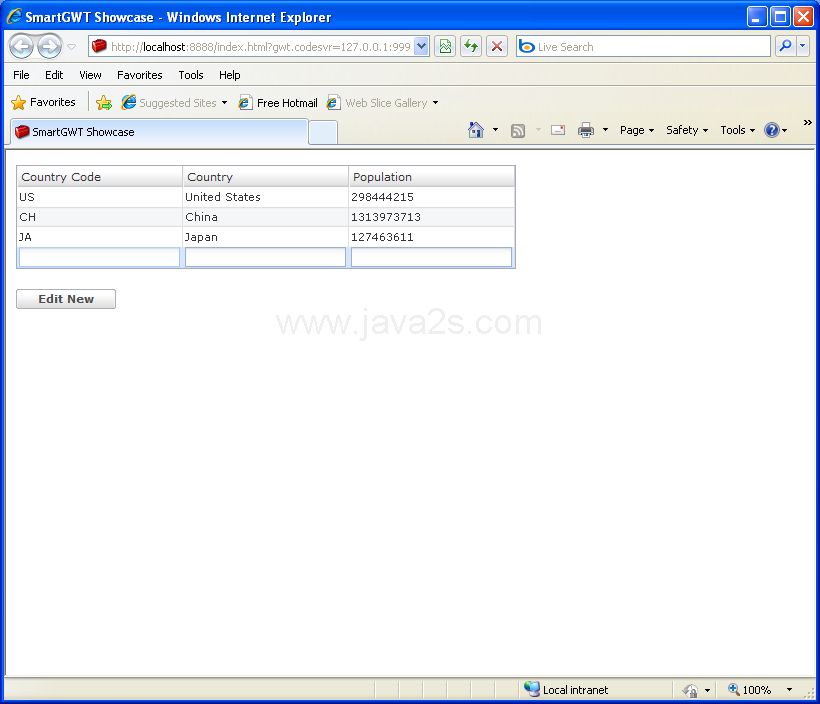Open the Favorites menu
This screenshot has height=704, width=820.
[140, 75]
